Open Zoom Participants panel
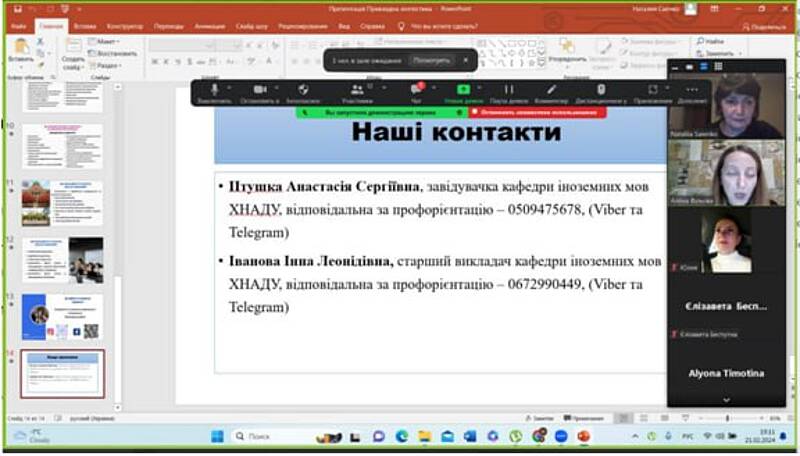This screenshot has height=456, width=800. pyautogui.click(x=357, y=90)
